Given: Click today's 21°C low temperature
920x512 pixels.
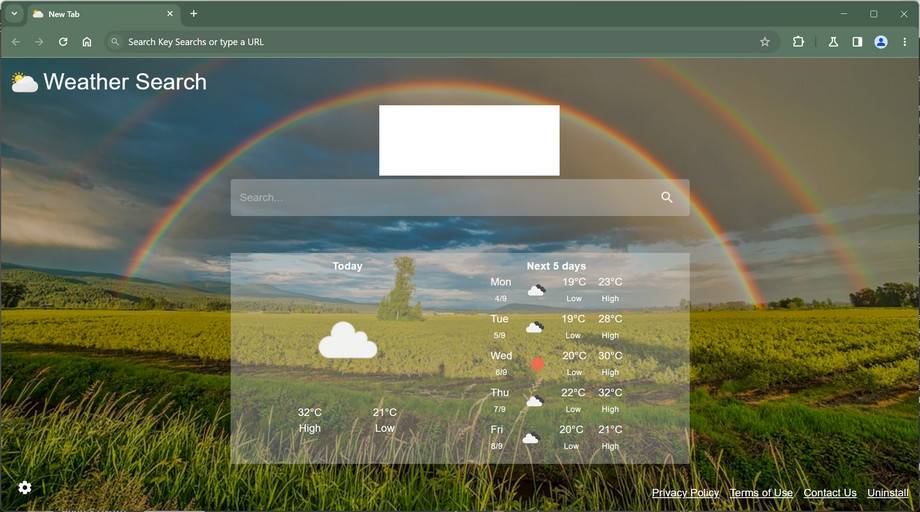Looking at the screenshot, I should tap(385, 412).
